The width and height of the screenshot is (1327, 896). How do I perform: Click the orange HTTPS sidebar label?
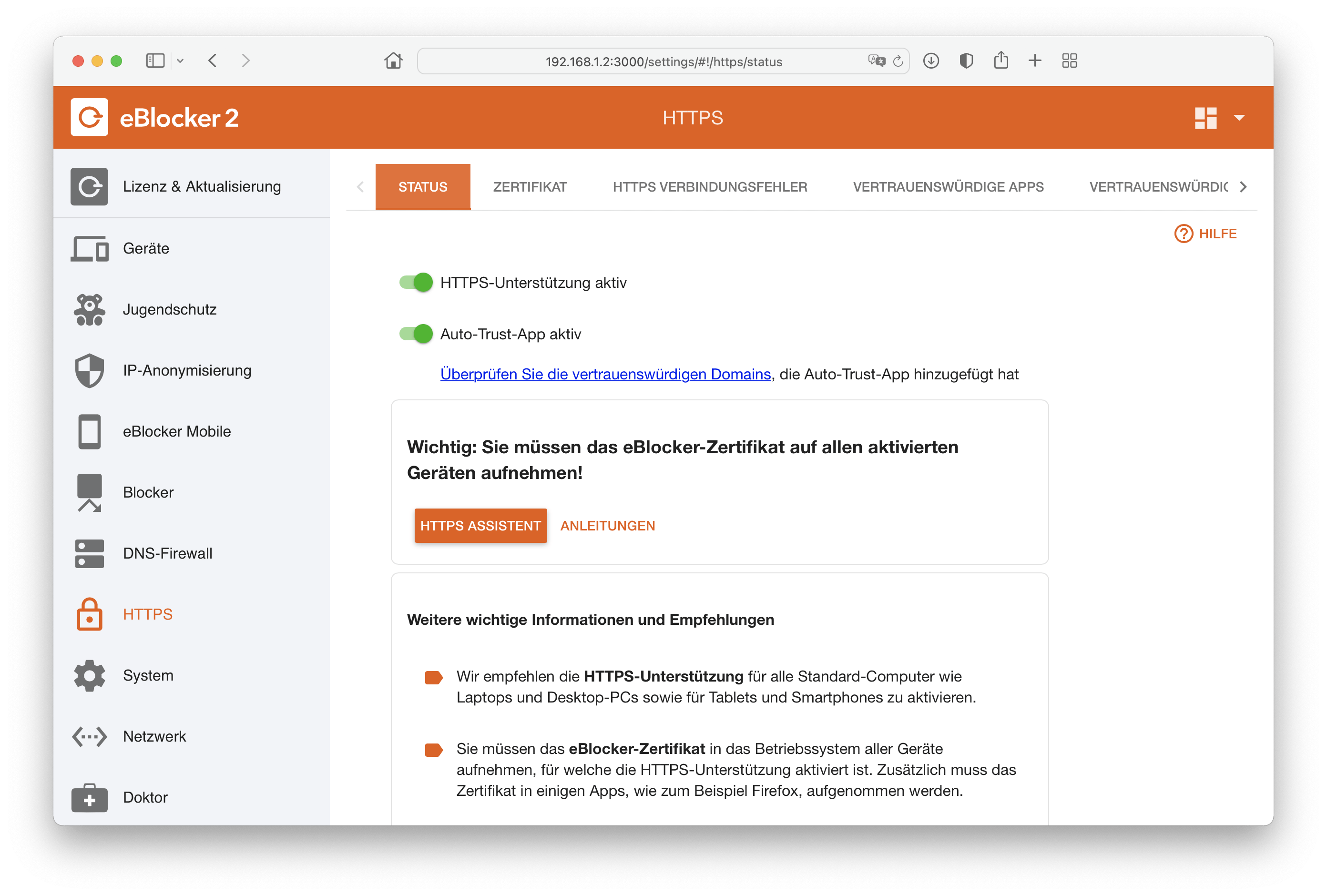tap(147, 614)
